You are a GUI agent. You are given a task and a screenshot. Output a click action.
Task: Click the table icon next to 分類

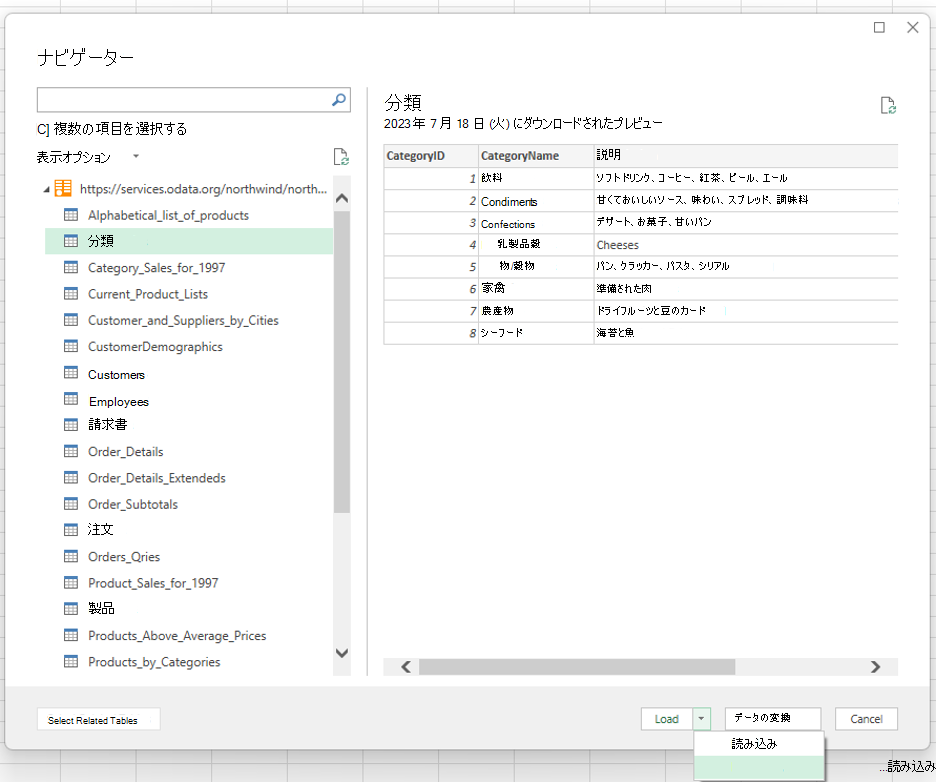(71, 241)
